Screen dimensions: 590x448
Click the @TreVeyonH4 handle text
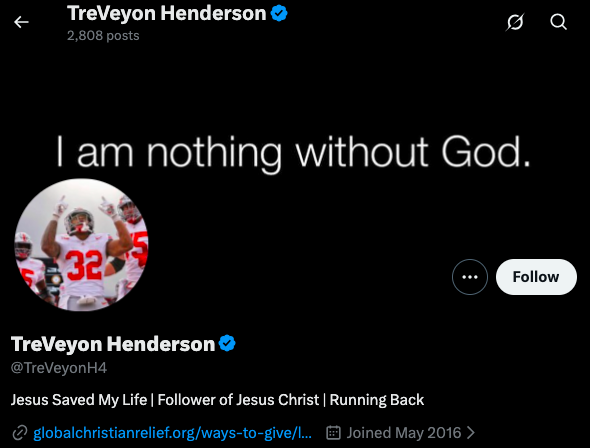click(59, 368)
